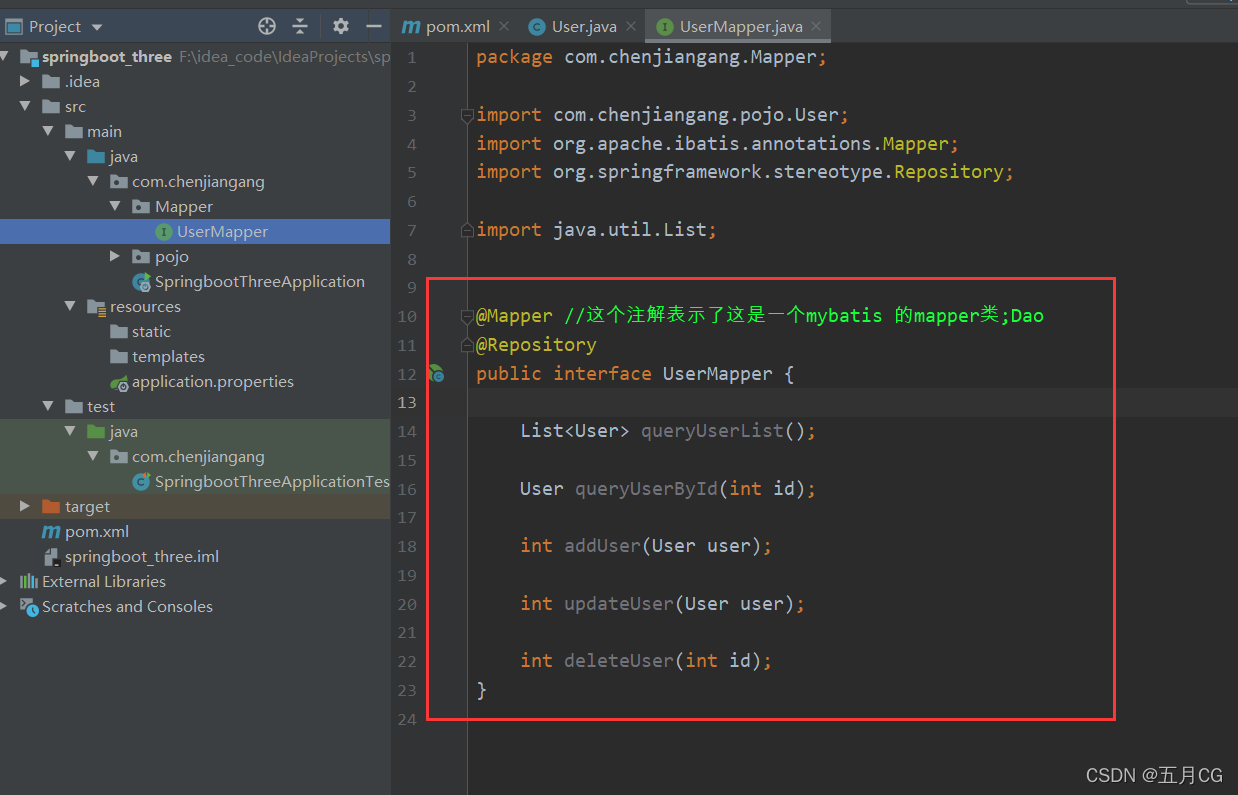
Task: Click UserMapper interface name in code
Action: tap(718, 374)
